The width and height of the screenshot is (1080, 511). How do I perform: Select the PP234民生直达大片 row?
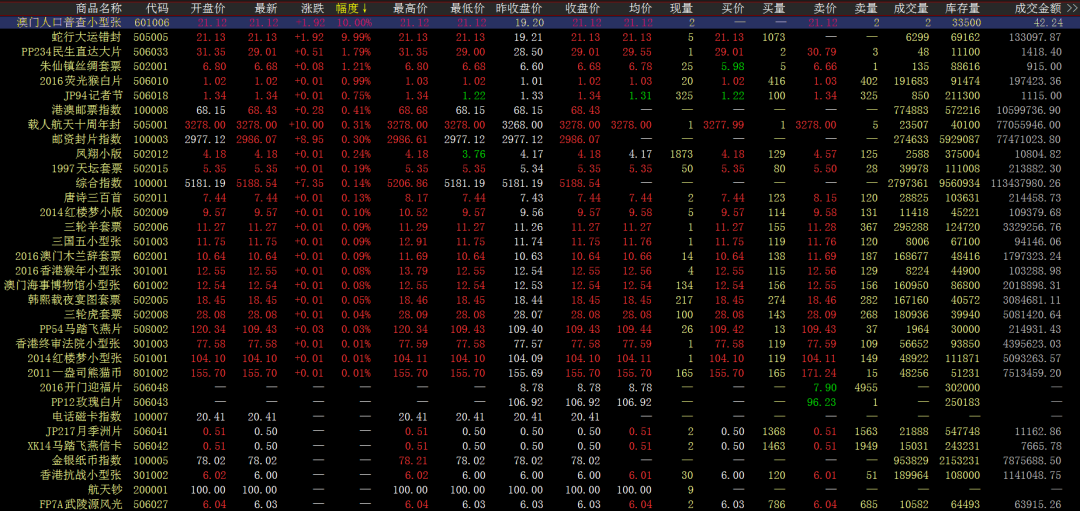click(540, 52)
